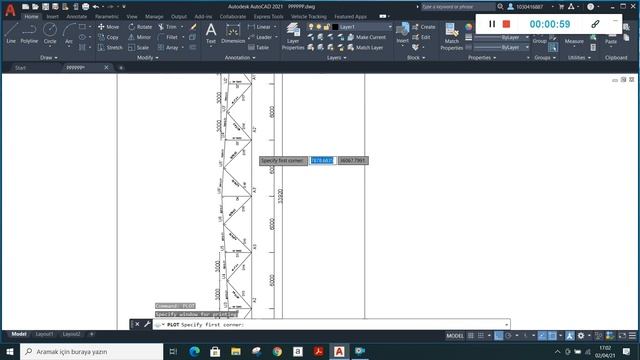Toggle the layer lock icon
640x360 pixels.
pos(327,27)
